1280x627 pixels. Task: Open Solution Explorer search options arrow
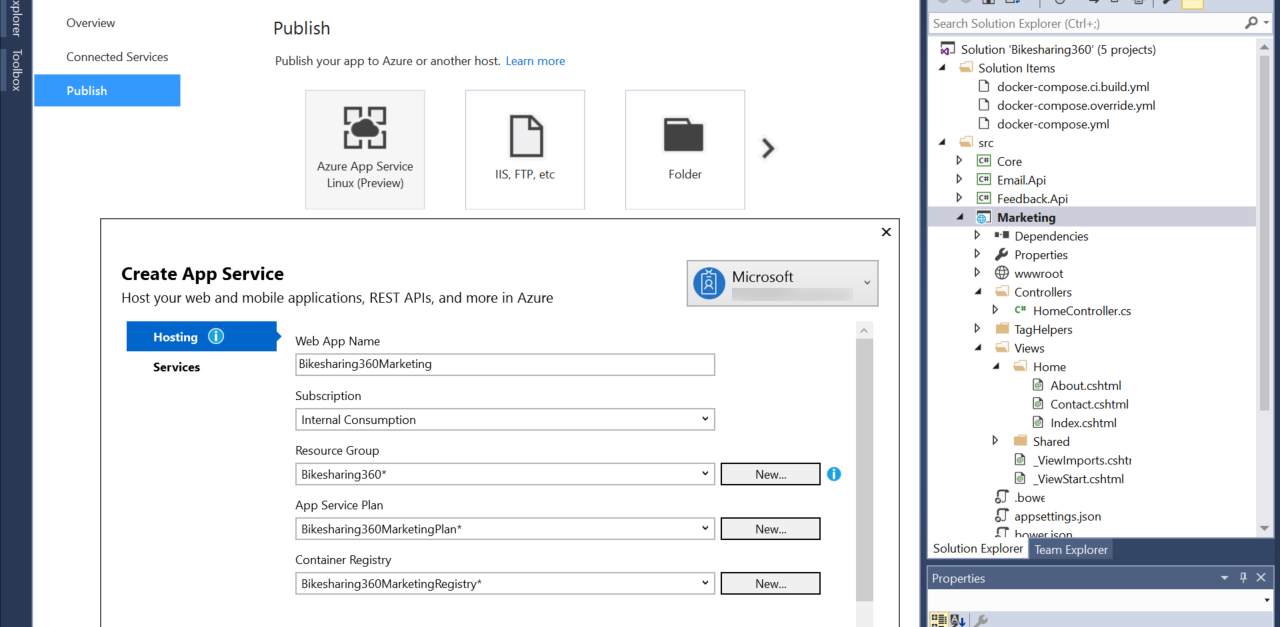[x=1265, y=23]
